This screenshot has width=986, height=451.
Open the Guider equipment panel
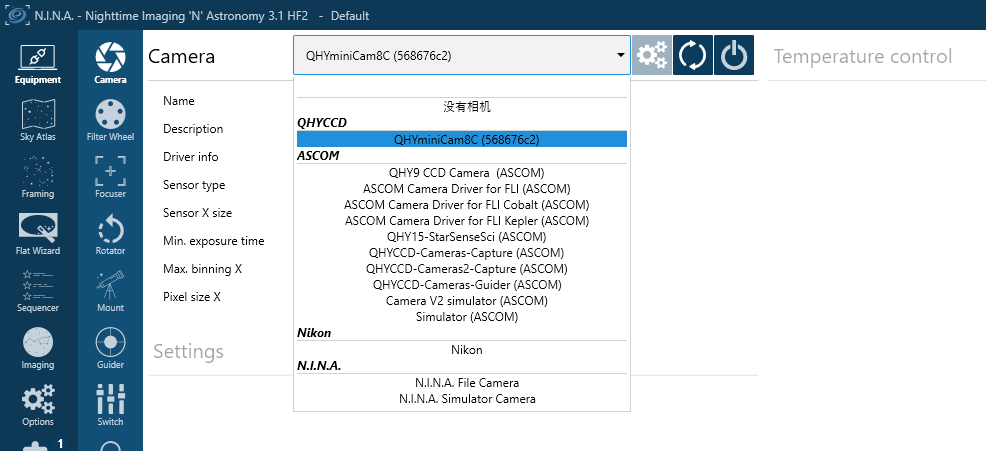(x=110, y=348)
